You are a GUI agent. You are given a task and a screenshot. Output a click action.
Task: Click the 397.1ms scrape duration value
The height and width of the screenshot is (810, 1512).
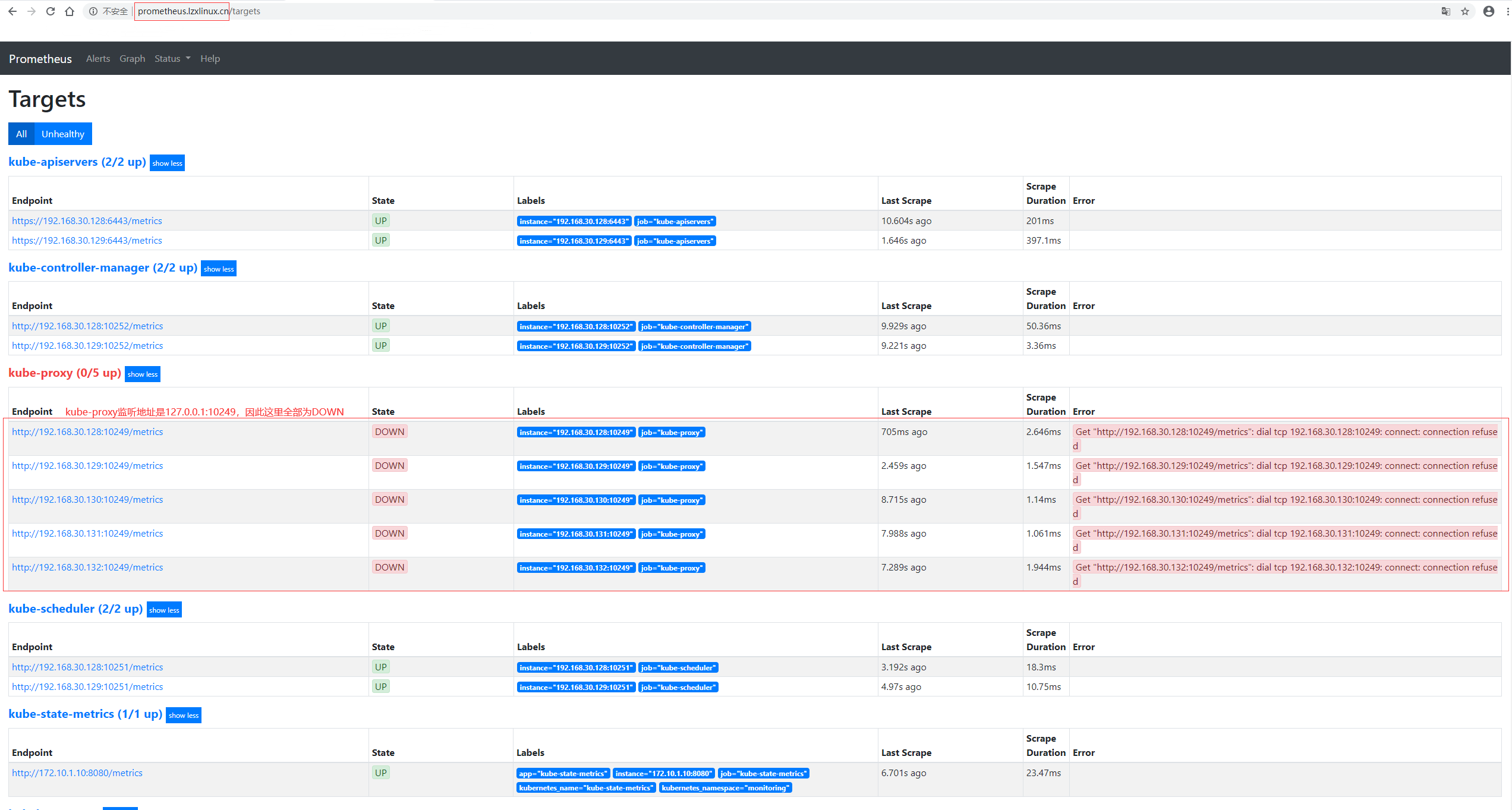coord(1044,241)
